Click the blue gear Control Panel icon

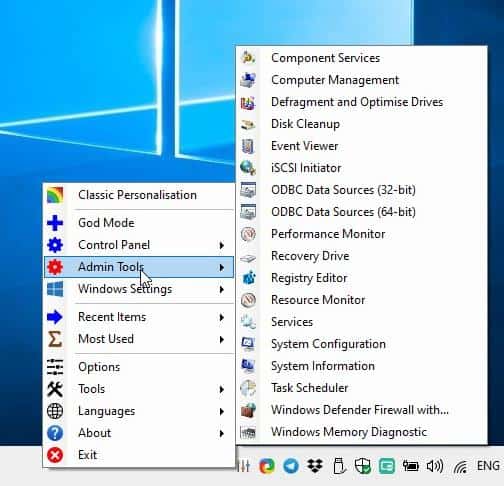pos(55,245)
